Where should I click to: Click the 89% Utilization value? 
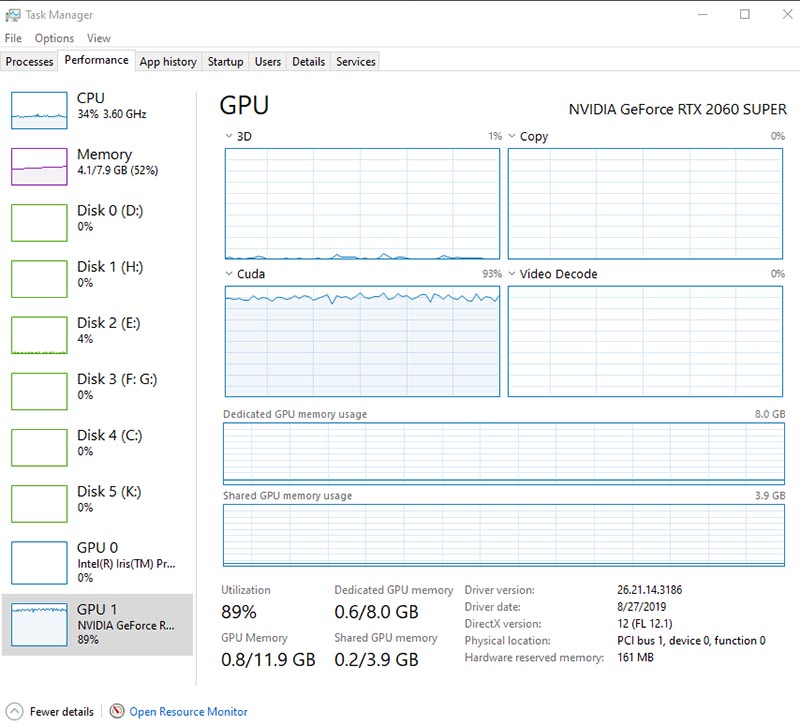(x=239, y=612)
